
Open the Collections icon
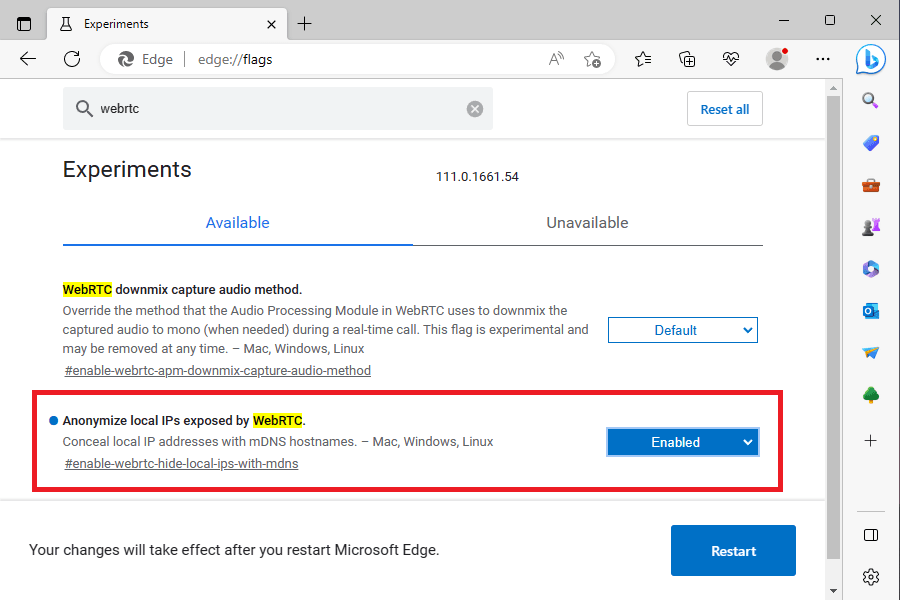(687, 59)
